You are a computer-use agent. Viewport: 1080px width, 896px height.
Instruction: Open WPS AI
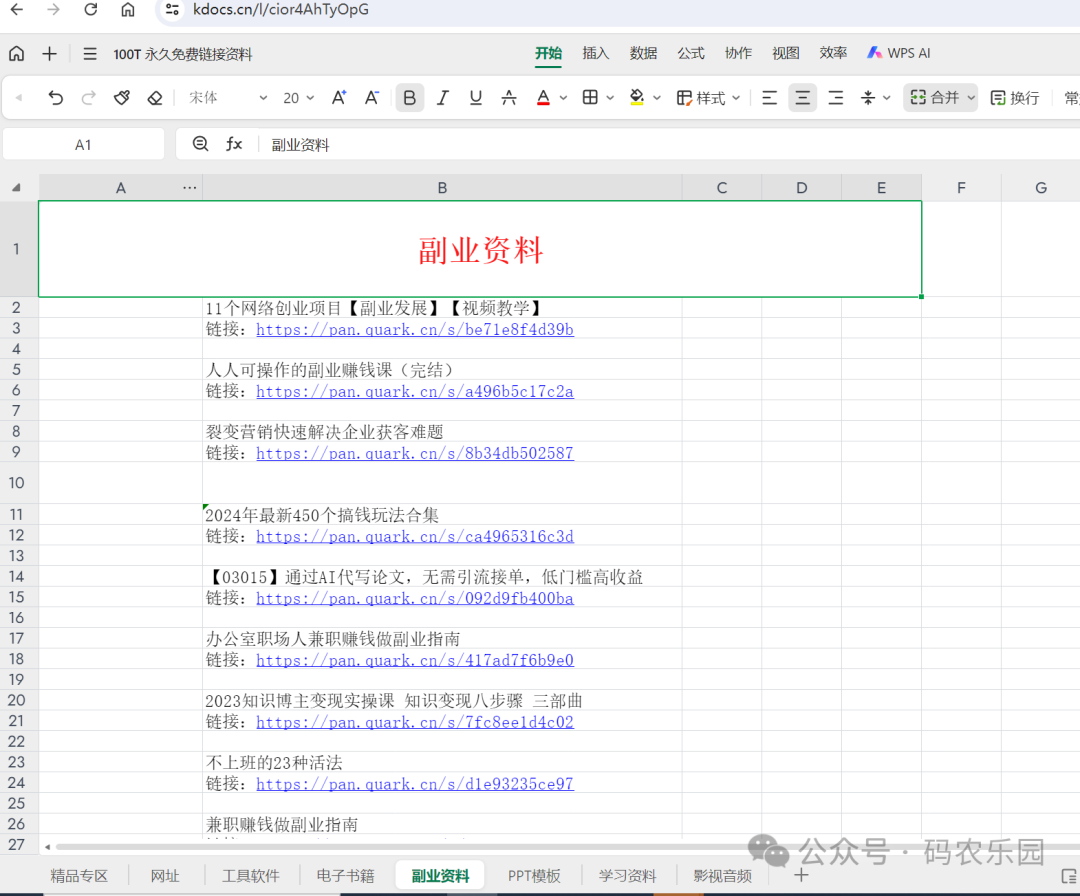point(899,54)
